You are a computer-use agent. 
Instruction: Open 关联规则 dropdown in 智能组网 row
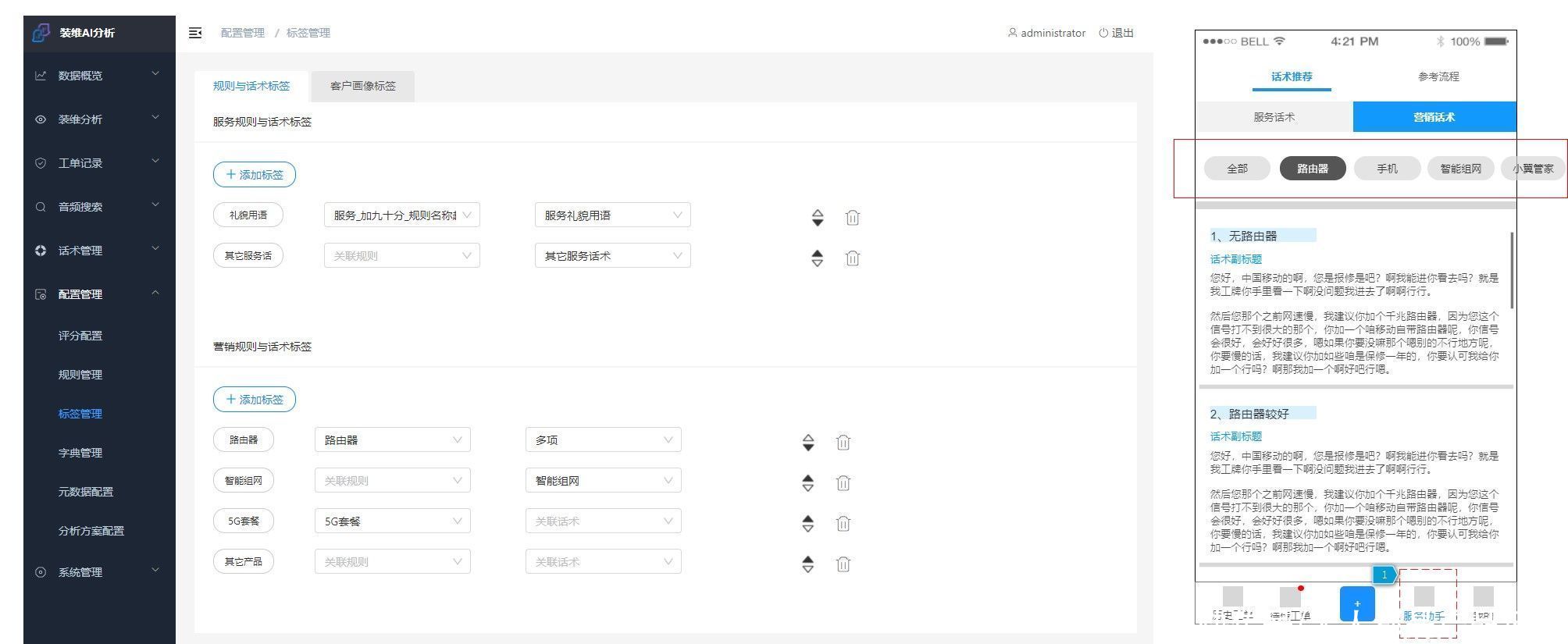[393, 481]
